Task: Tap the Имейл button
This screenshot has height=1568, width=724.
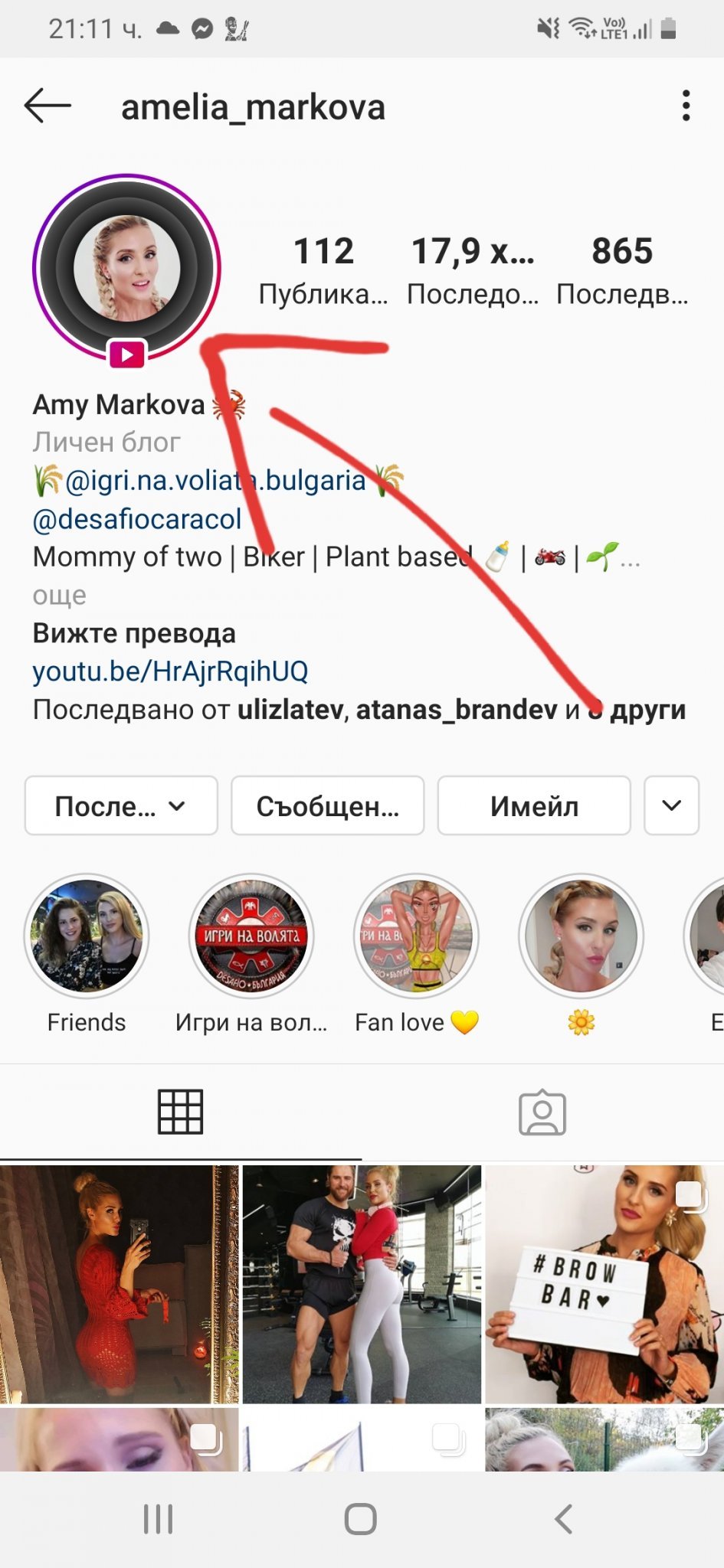Action: [534, 805]
